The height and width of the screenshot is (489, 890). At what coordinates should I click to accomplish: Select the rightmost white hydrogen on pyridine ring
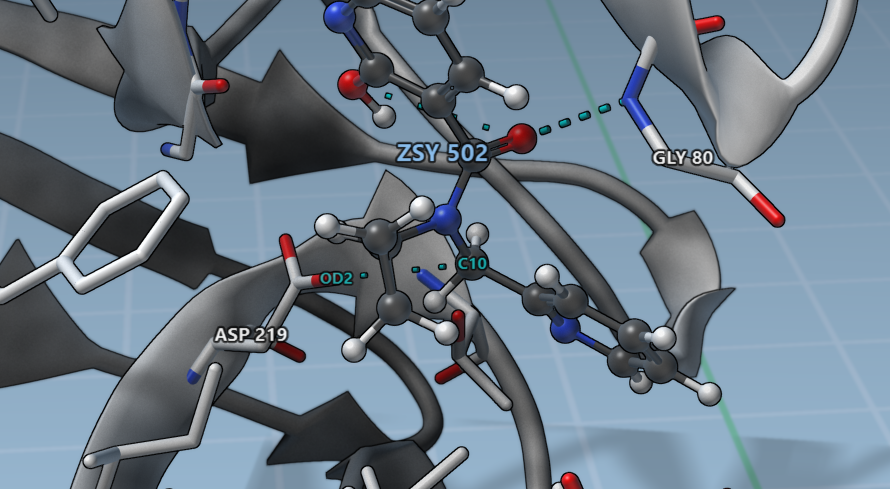click(708, 393)
